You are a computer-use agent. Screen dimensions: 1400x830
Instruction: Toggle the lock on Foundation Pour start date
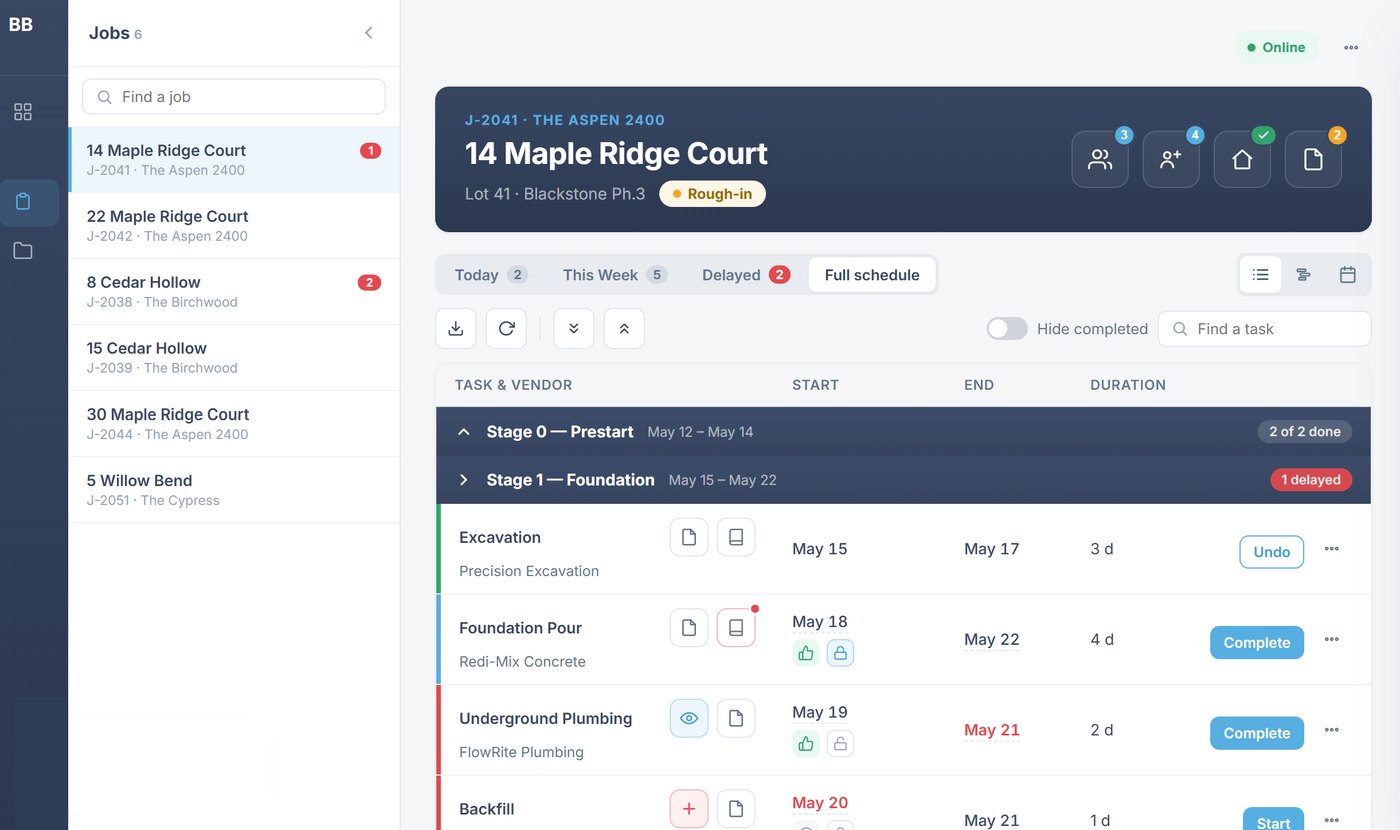point(840,653)
